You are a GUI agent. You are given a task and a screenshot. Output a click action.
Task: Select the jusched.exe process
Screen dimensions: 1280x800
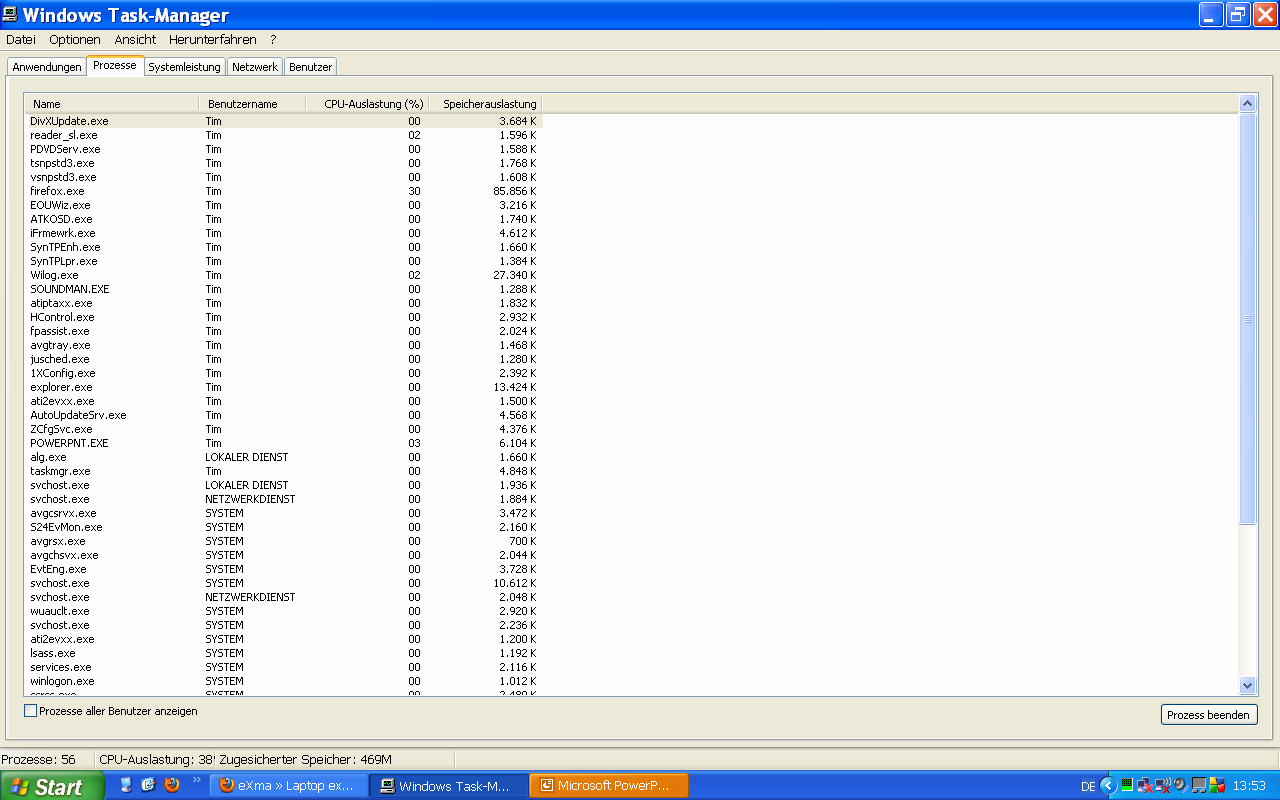(283, 359)
